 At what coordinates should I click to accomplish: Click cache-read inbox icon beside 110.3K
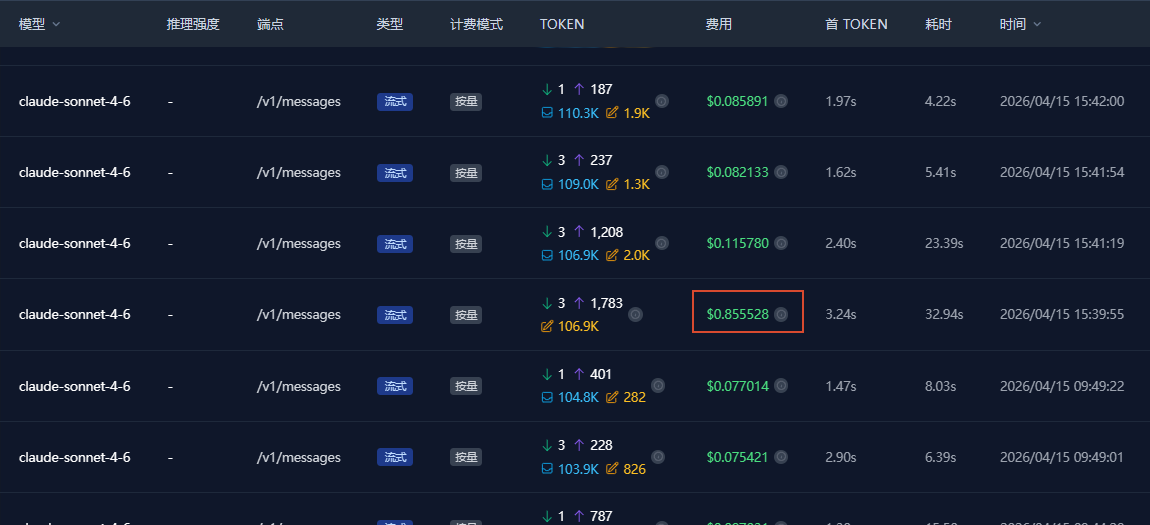click(546, 114)
